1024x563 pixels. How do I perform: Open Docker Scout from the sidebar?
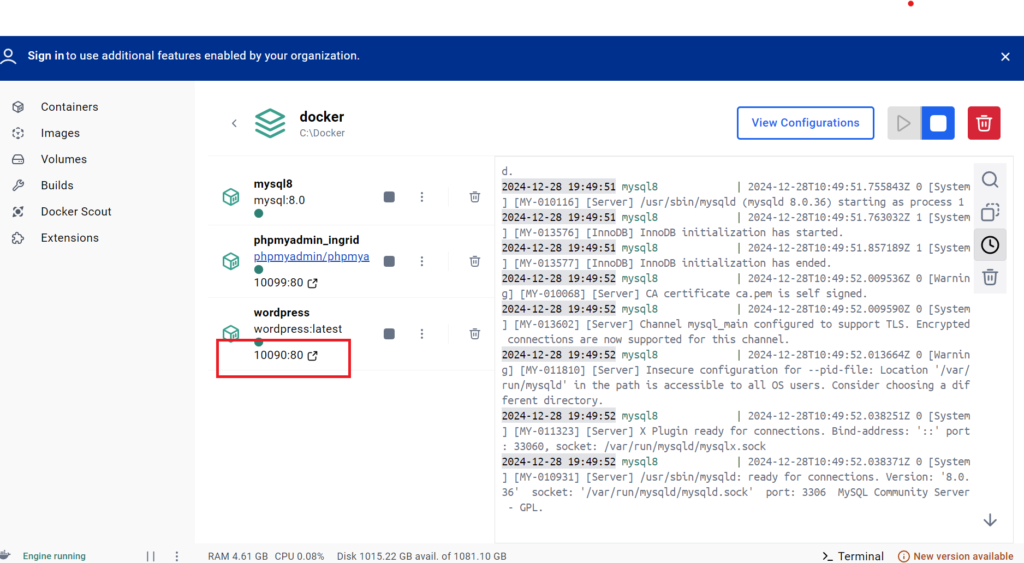75,212
